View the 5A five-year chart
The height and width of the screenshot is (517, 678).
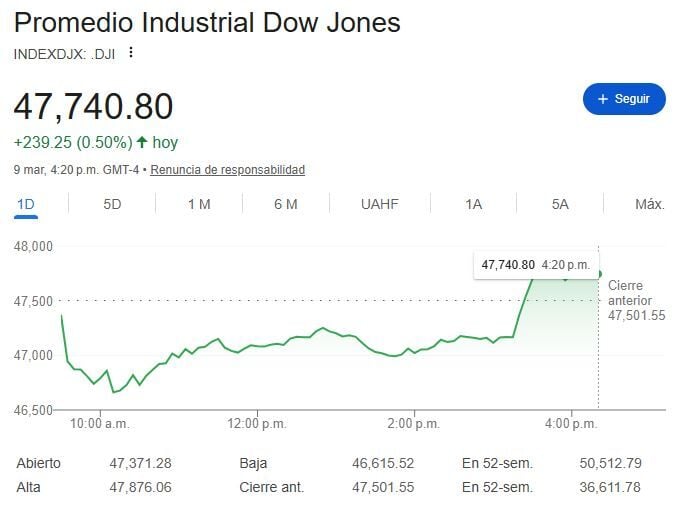(x=560, y=204)
